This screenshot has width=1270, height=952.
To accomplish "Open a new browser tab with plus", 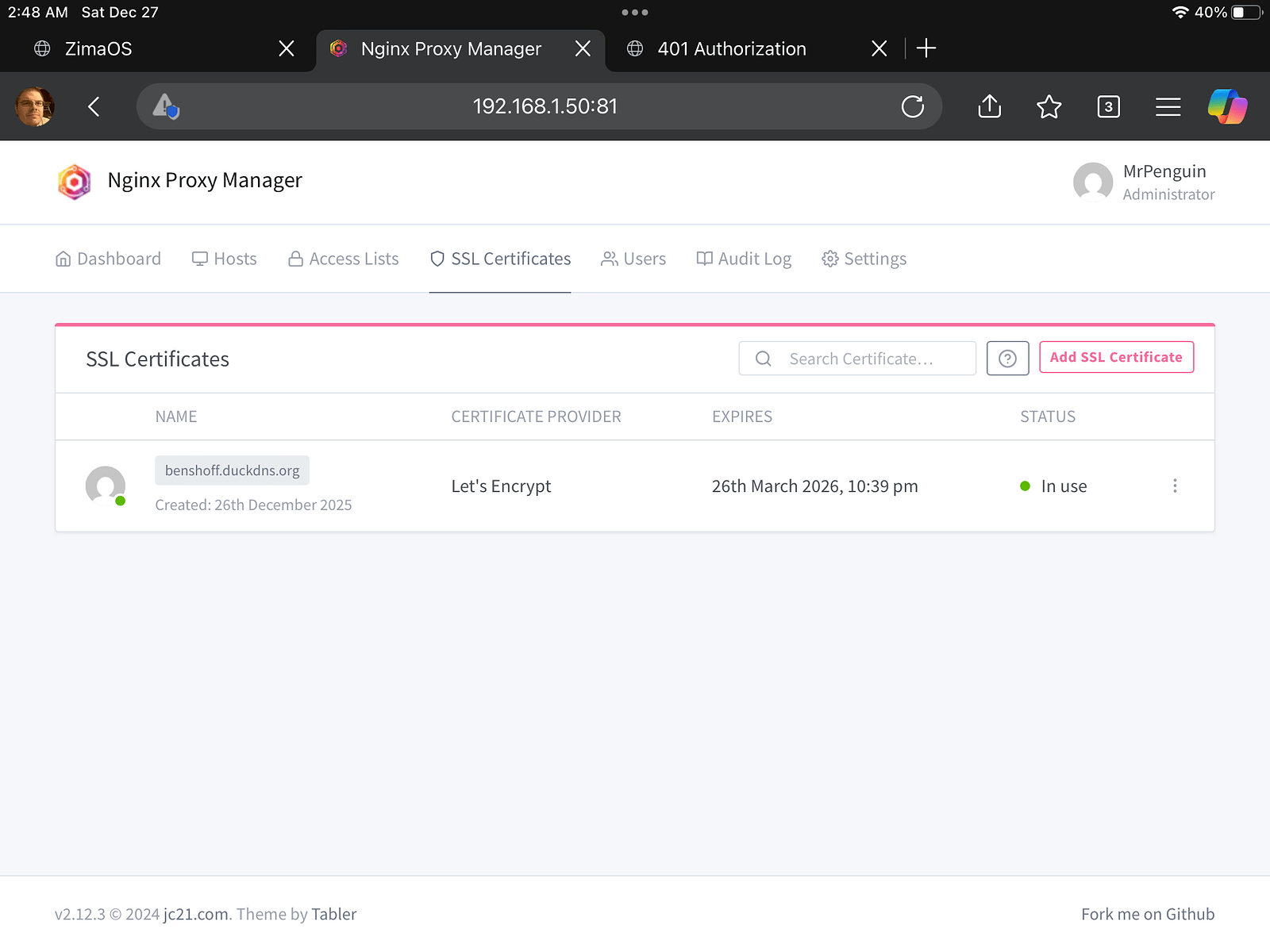I will click(x=926, y=48).
